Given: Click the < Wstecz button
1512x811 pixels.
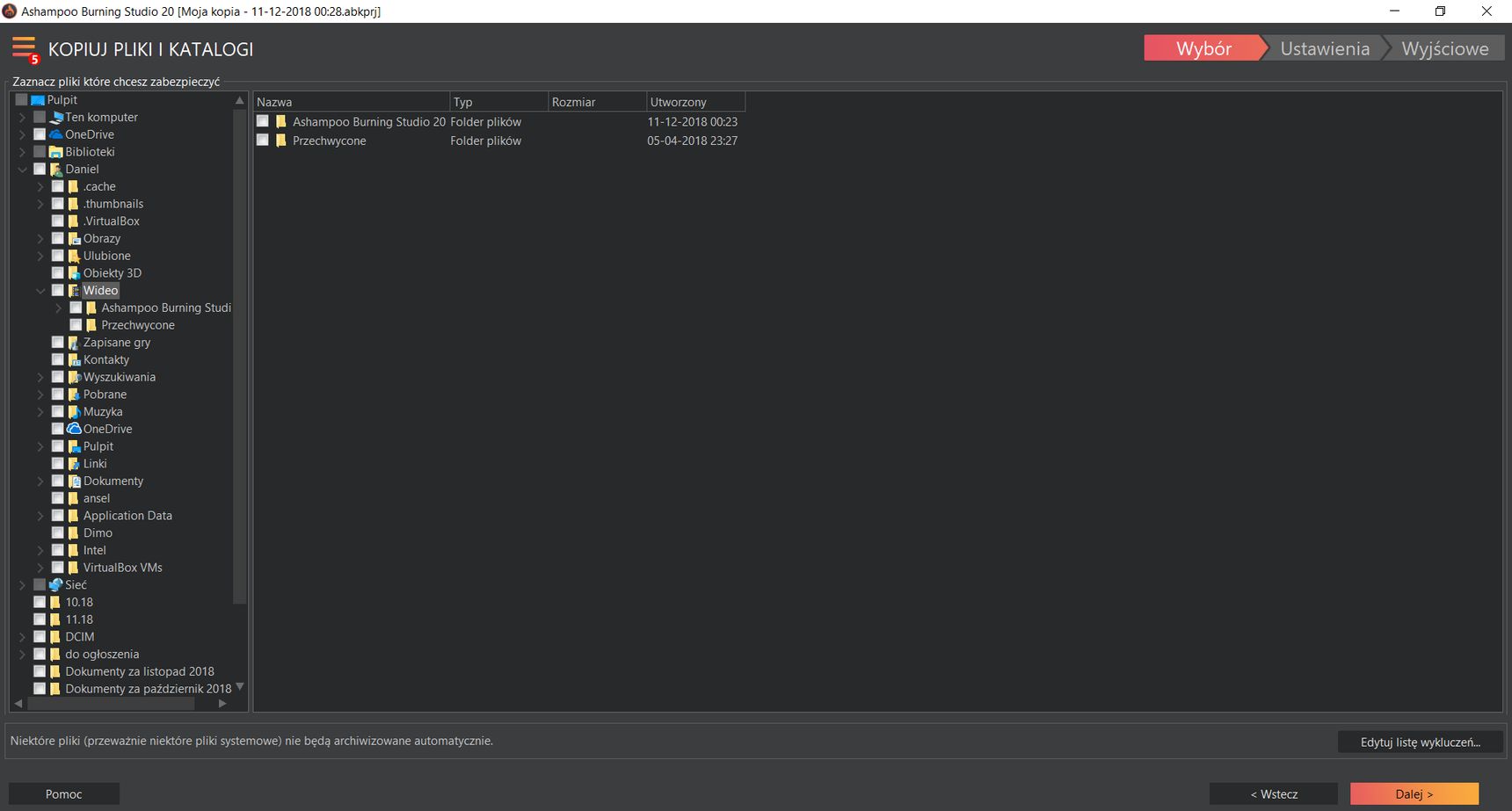Looking at the screenshot, I should click(x=1274, y=793).
